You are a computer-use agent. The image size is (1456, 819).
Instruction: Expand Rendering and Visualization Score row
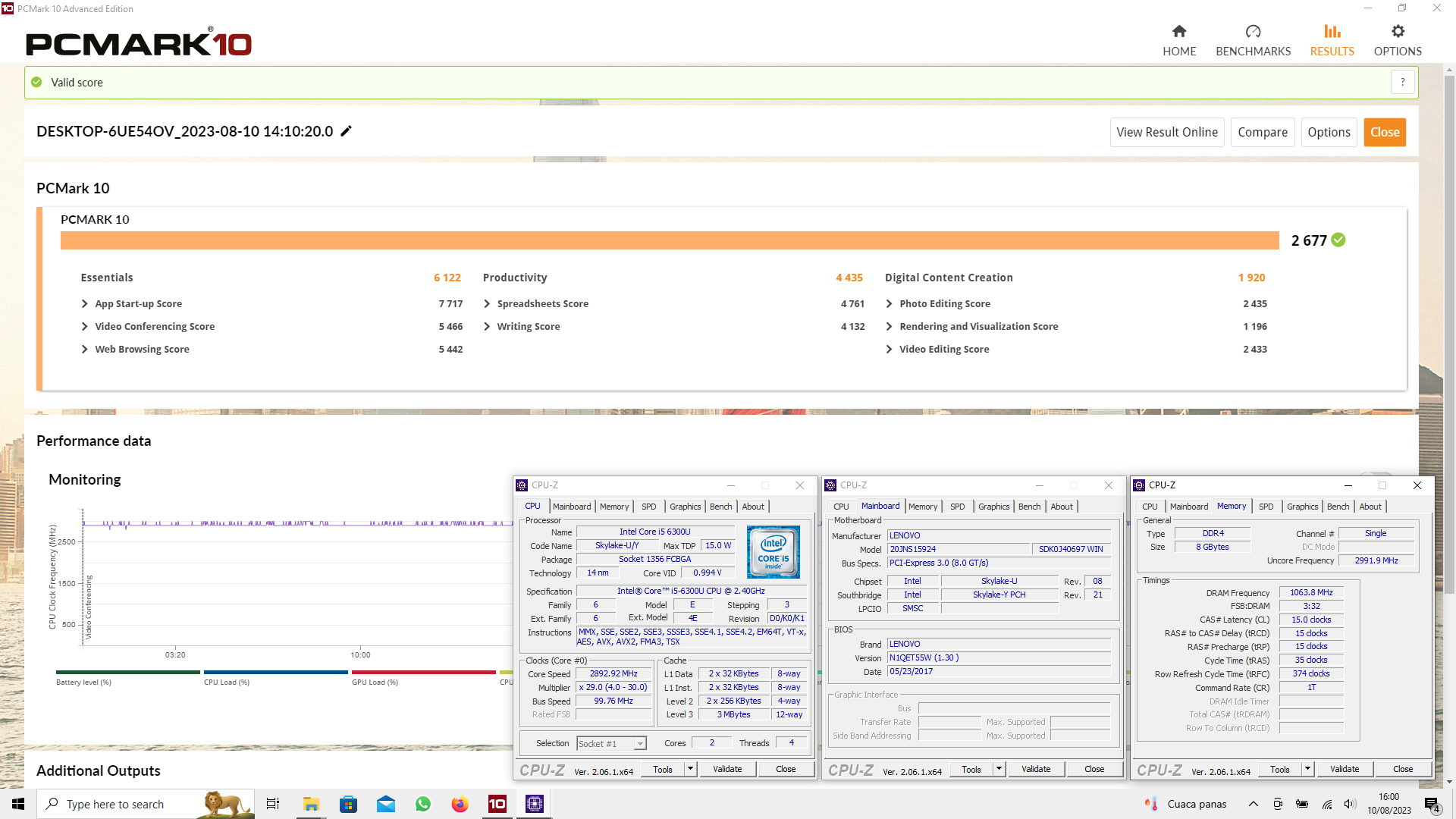coord(889,326)
